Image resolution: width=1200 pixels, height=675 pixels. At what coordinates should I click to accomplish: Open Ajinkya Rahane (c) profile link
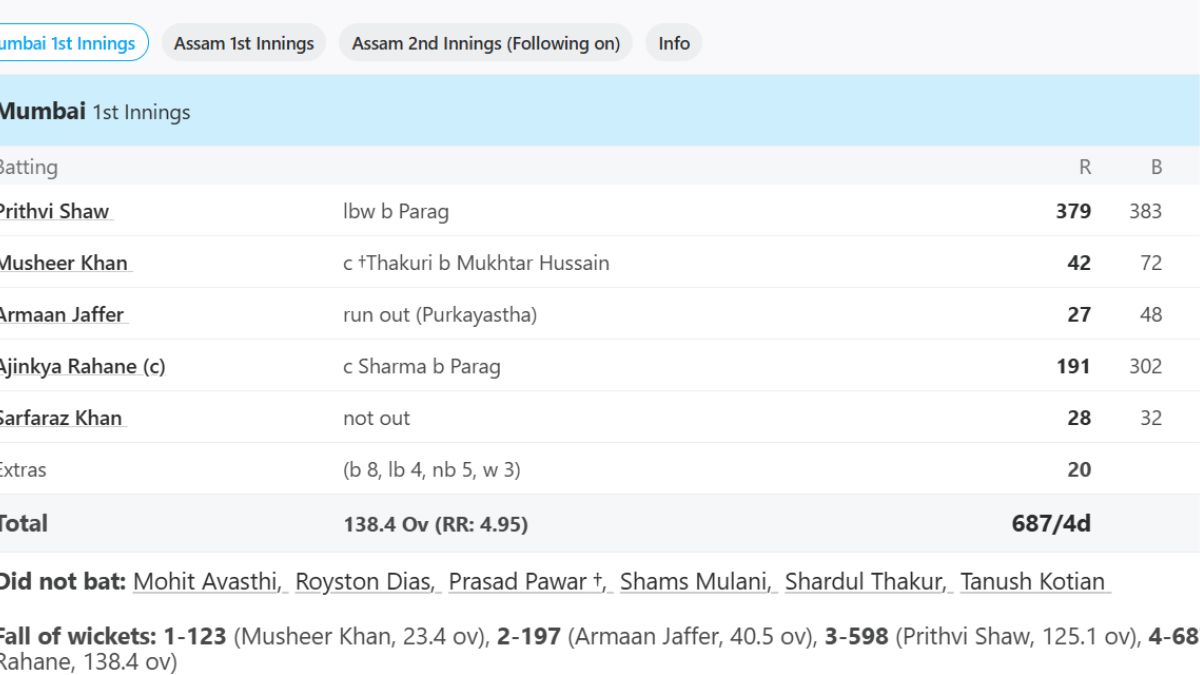pyautogui.click(x=82, y=366)
